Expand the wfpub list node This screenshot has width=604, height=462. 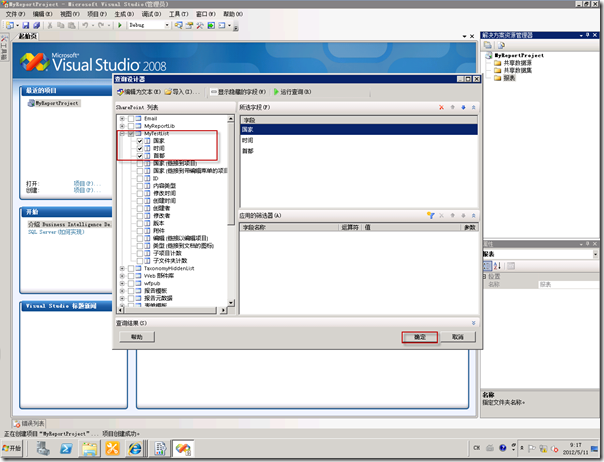[122, 283]
